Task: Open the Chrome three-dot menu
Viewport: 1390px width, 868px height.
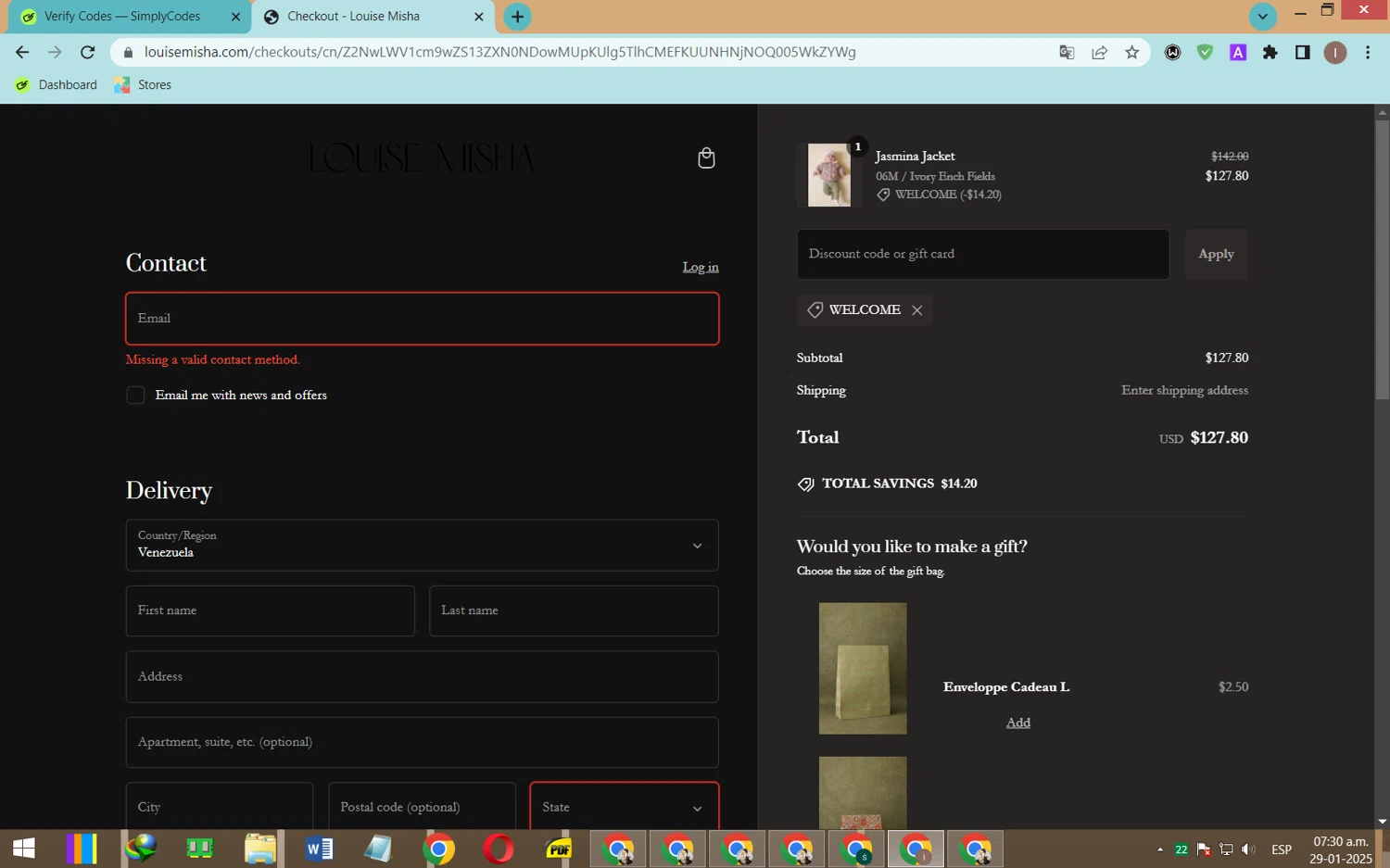Action: point(1368,53)
